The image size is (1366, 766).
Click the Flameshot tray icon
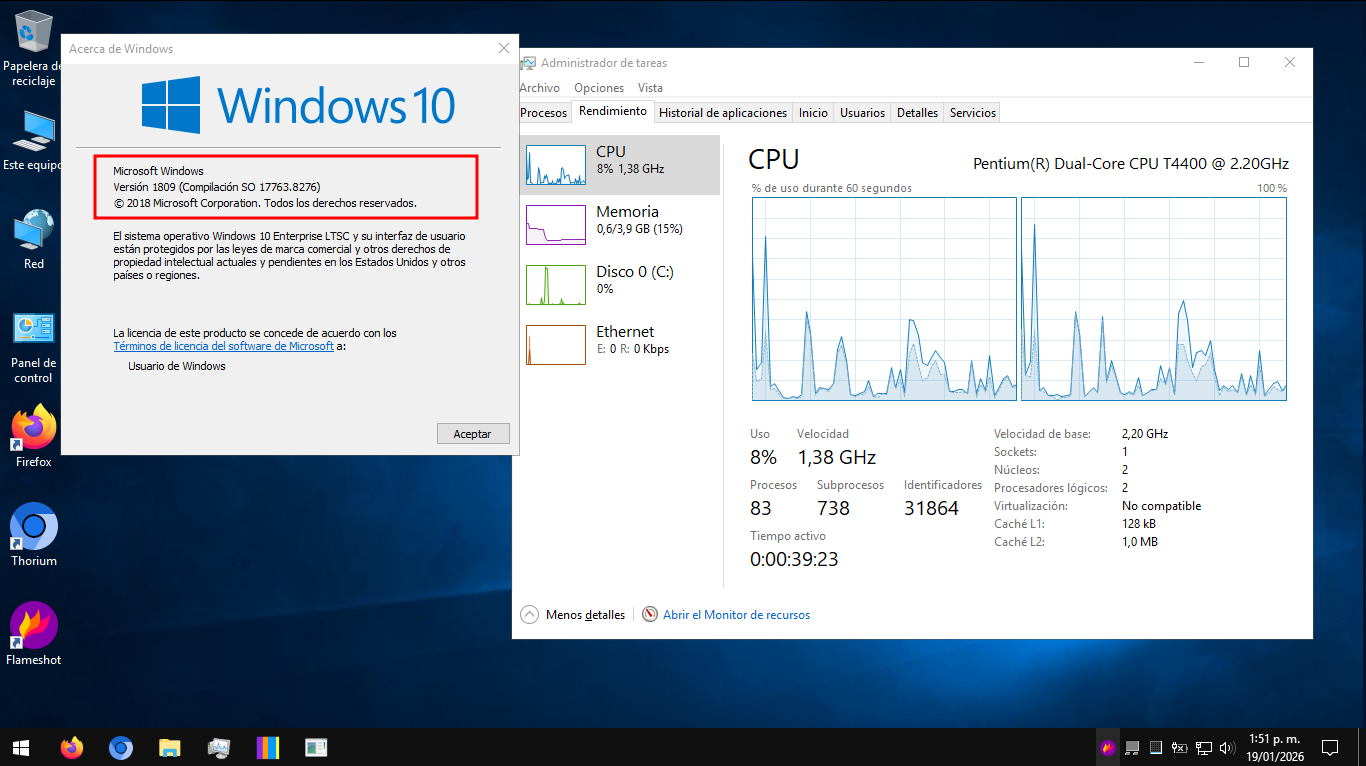tap(1108, 747)
